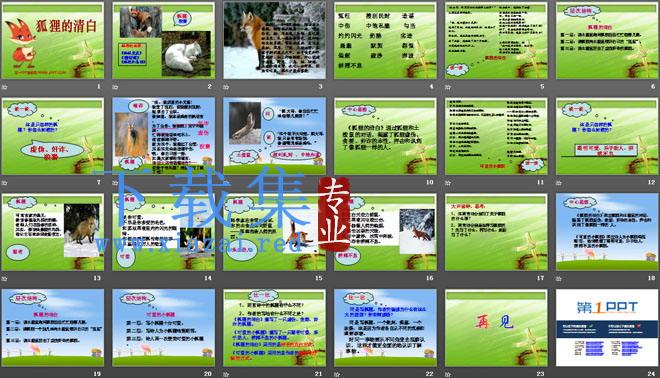Select slide 10 central idea thumbnail

[386, 136]
